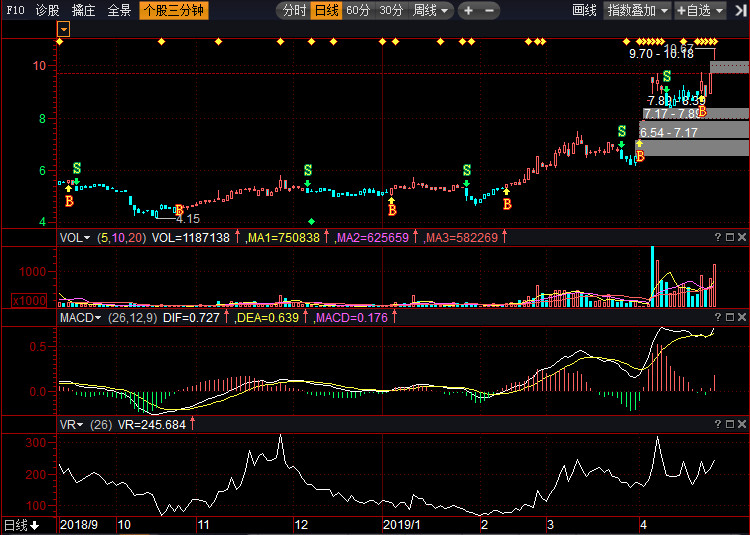
Task: Open VOL indicator selector dropdown
Action: pos(75,238)
